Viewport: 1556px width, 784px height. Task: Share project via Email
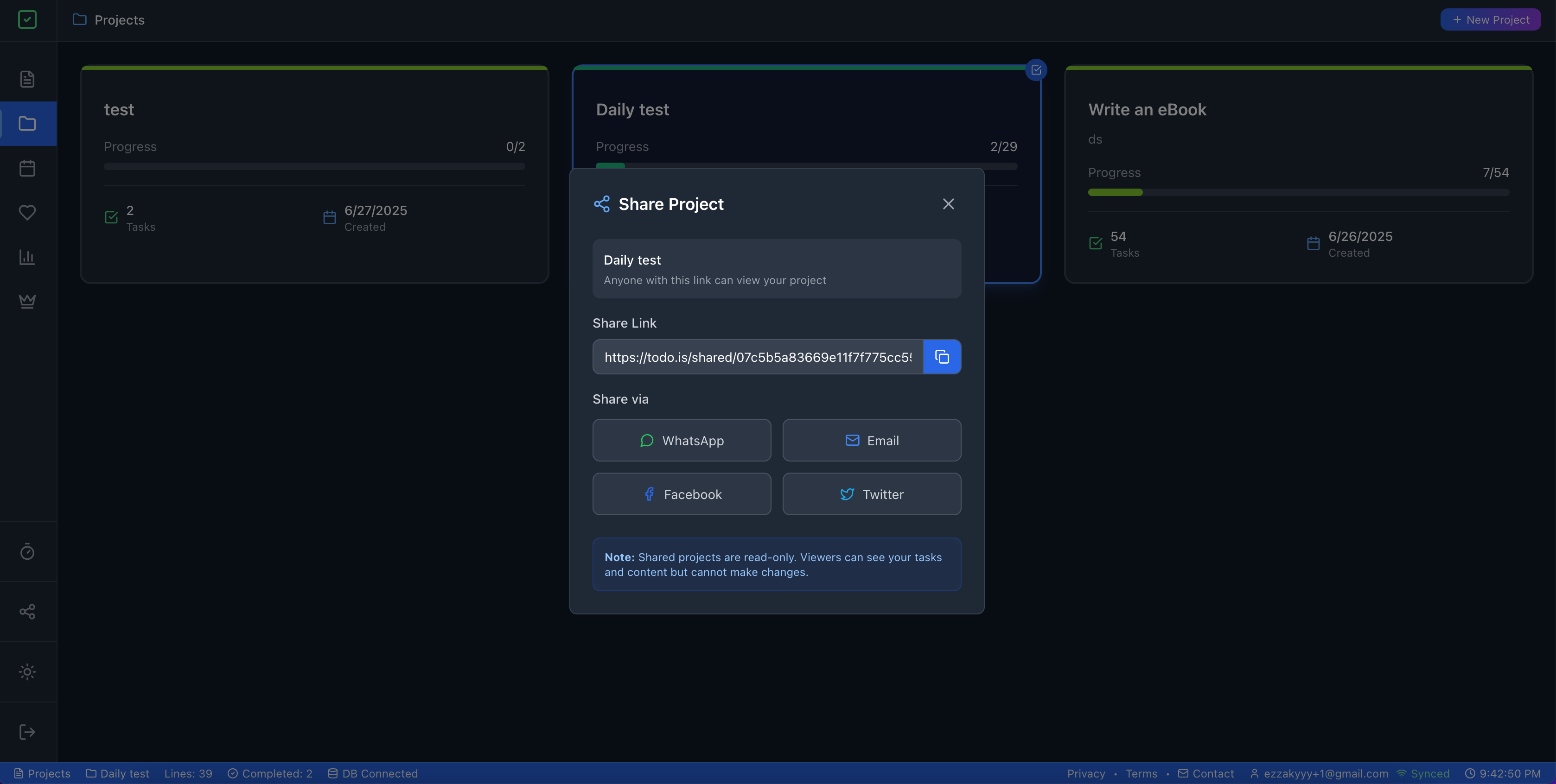pos(871,440)
